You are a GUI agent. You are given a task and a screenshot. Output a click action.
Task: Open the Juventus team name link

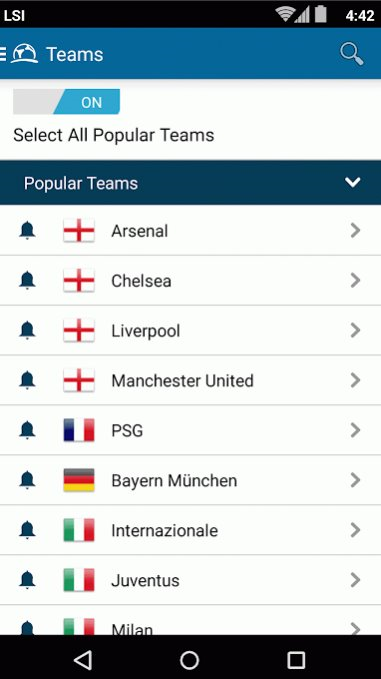[x=145, y=580]
